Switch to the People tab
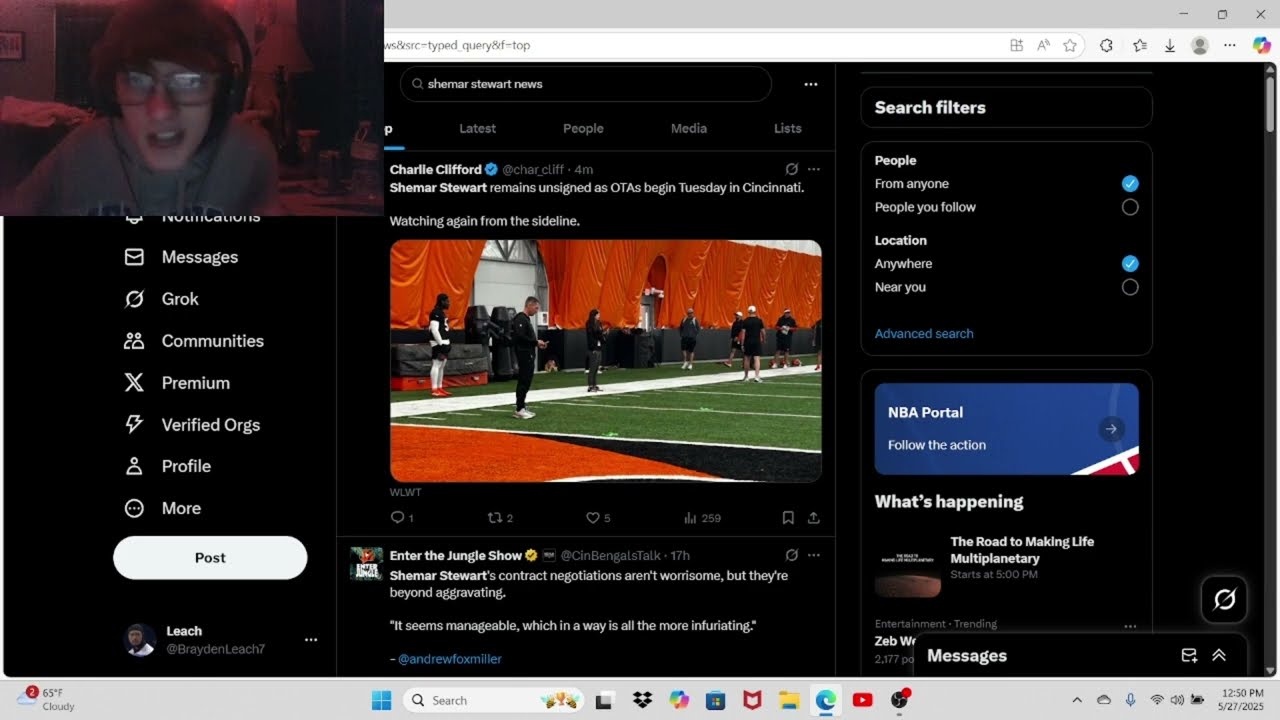 click(x=583, y=128)
